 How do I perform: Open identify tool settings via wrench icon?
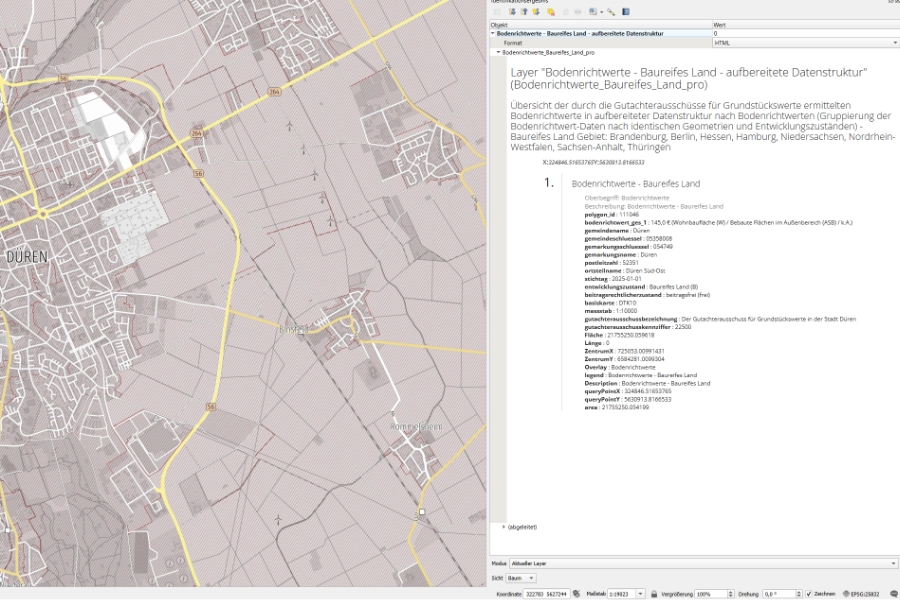[x=611, y=13]
